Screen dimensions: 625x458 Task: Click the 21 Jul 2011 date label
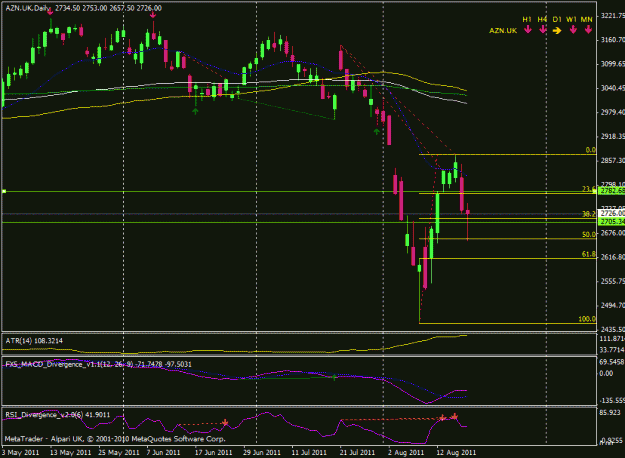click(x=357, y=452)
